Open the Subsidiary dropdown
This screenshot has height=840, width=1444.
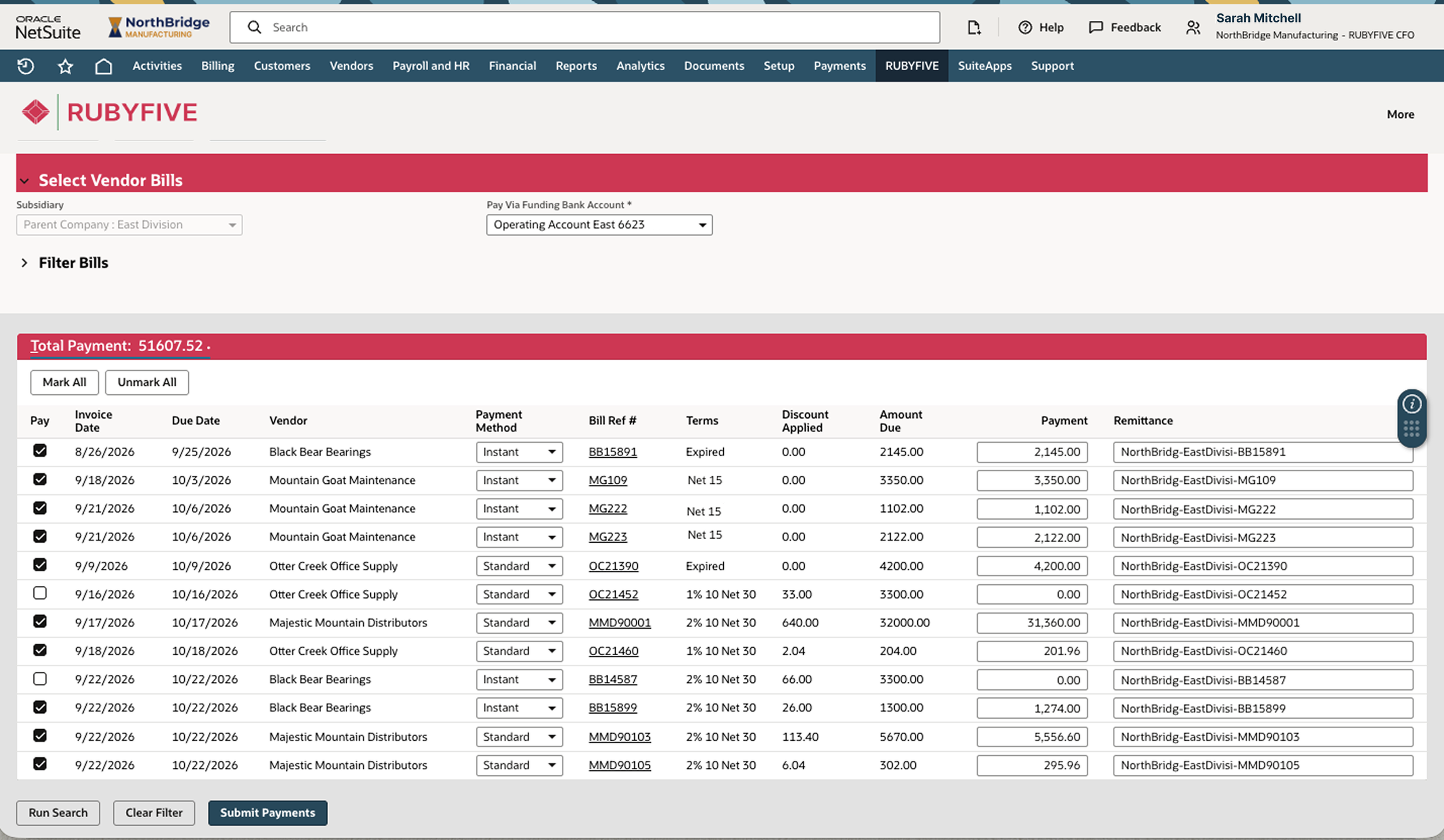tap(129, 225)
